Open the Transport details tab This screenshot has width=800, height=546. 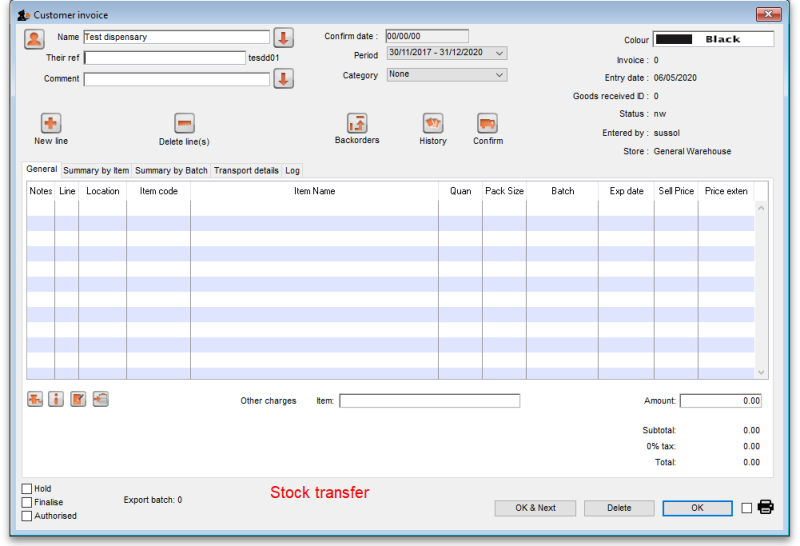(246, 171)
